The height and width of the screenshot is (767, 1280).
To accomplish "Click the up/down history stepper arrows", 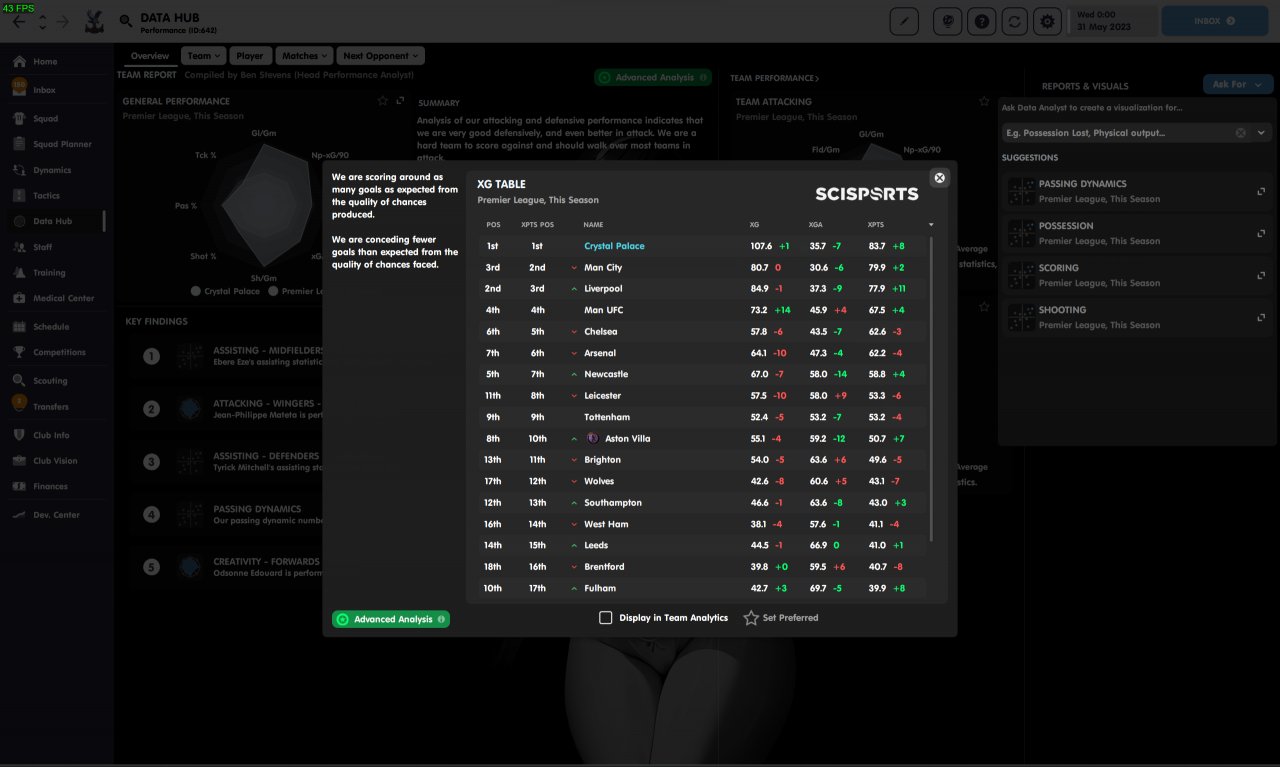I will coord(41,21).
